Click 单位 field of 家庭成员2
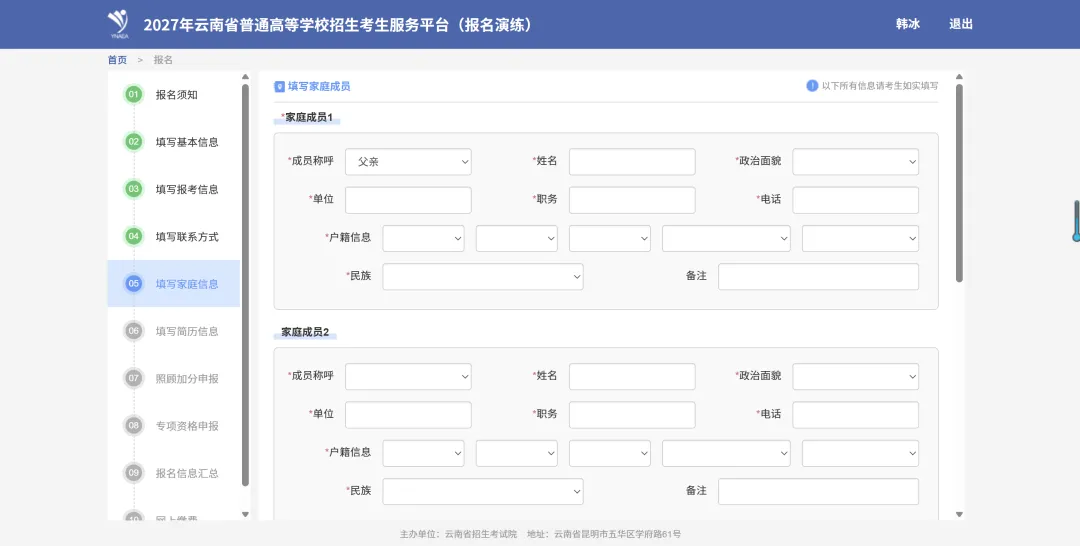The width and height of the screenshot is (1080, 546). pos(408,415)
